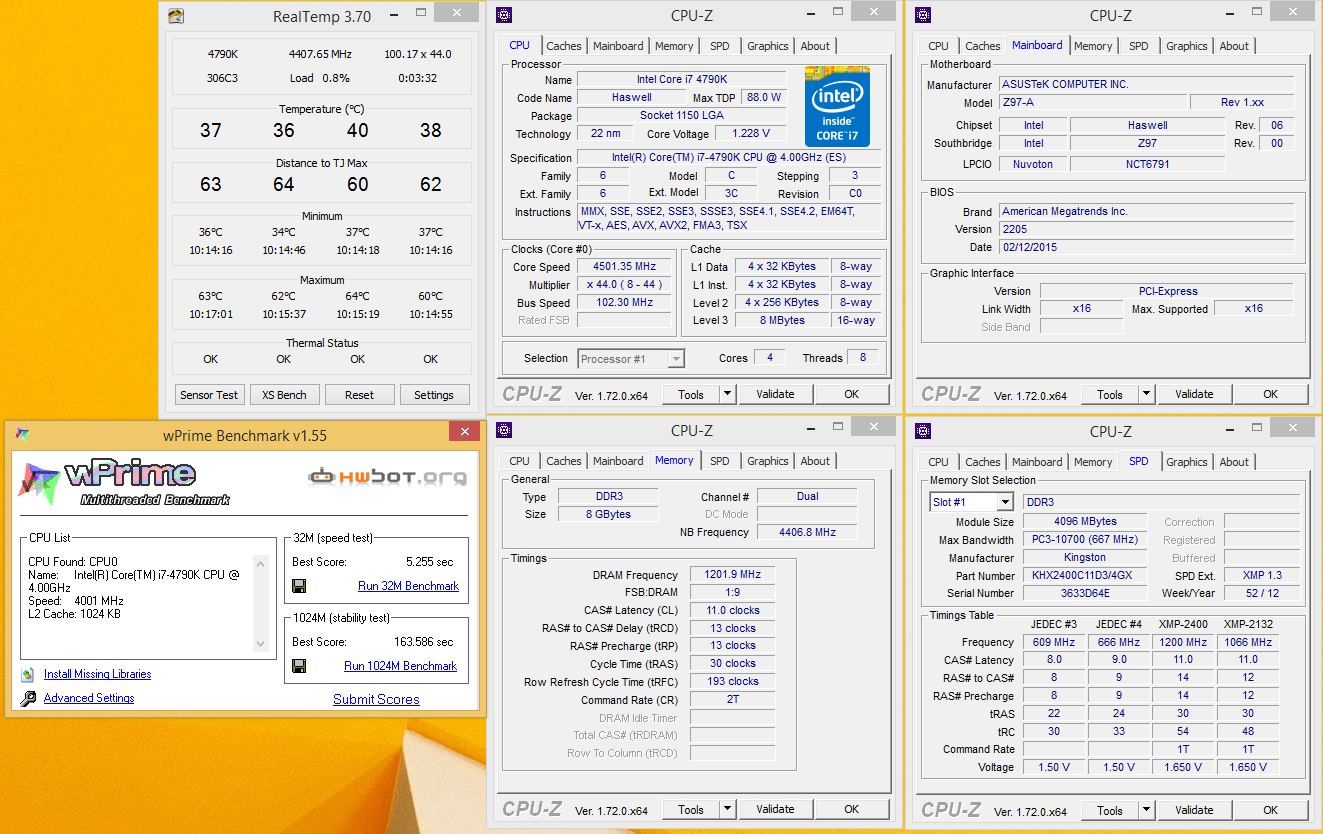The height and width of the screenshot is (834, 1323).
Task: Close the wPrime Benchmark window
Action: tap(465, 432)
